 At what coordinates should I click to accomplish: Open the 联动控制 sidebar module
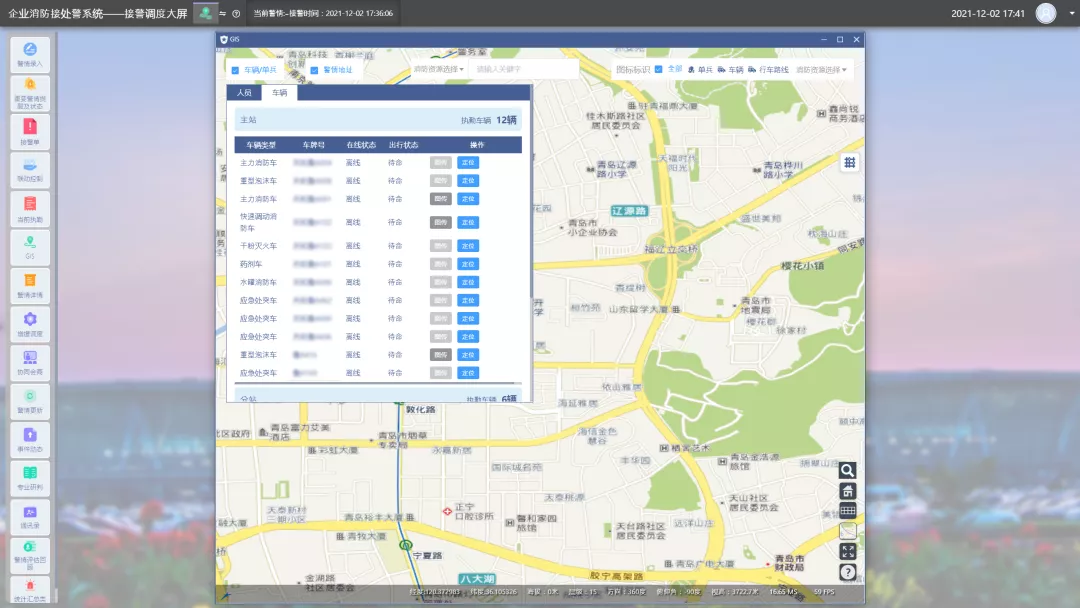click(x=30, y=170)
